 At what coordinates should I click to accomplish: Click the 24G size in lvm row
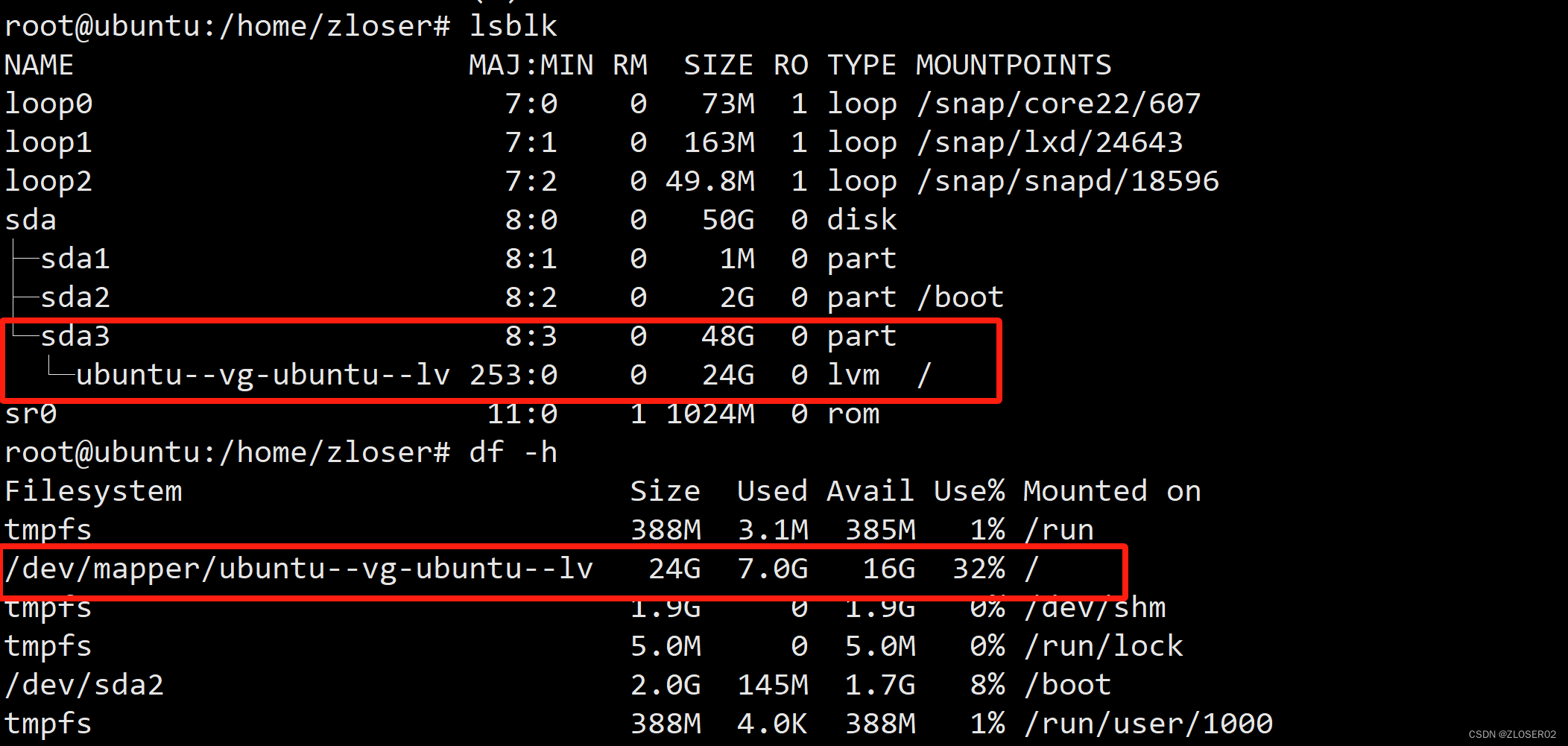[x=728, y=375]
